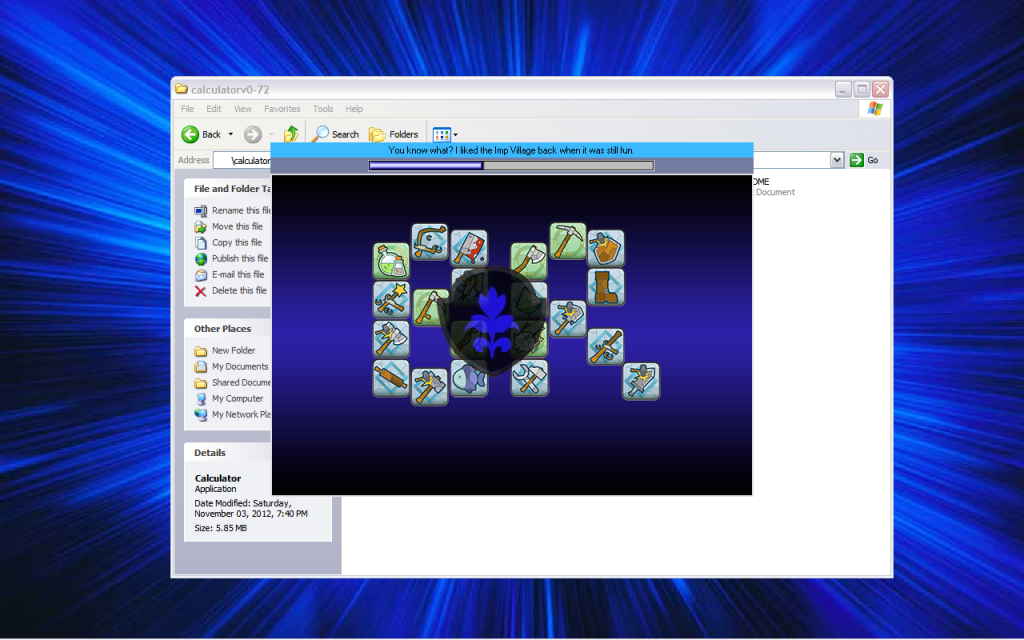Click the axe-anvil icon under the star wand
This screenshot has width=1024, height=640.
(391, 339)
